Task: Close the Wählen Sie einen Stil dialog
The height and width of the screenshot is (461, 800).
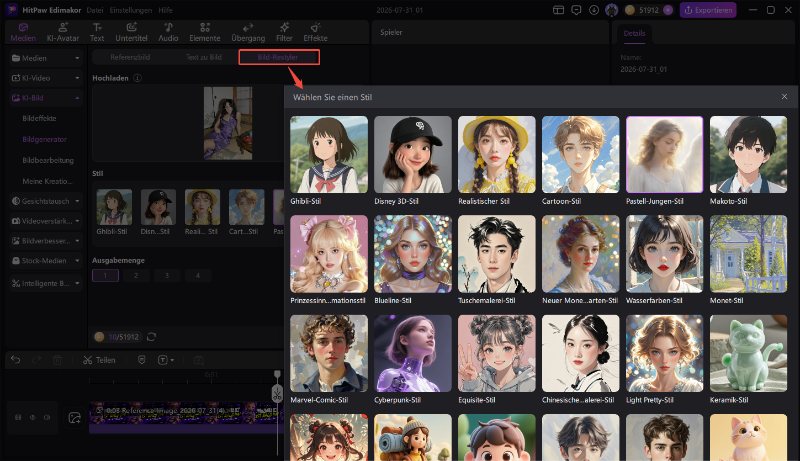Action: point(784,96)
